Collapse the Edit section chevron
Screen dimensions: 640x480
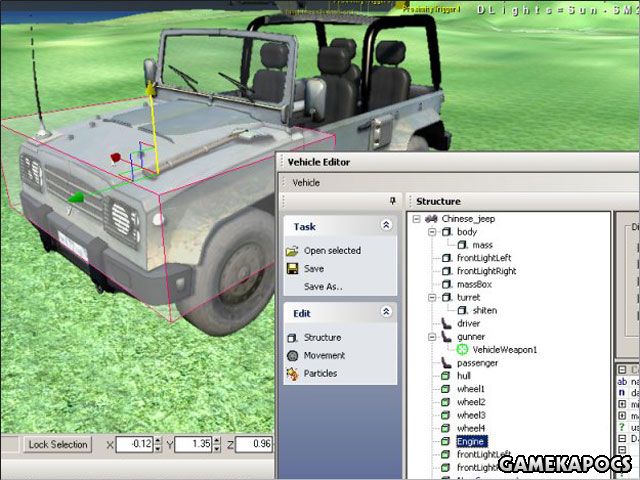[x=386, y=312]
